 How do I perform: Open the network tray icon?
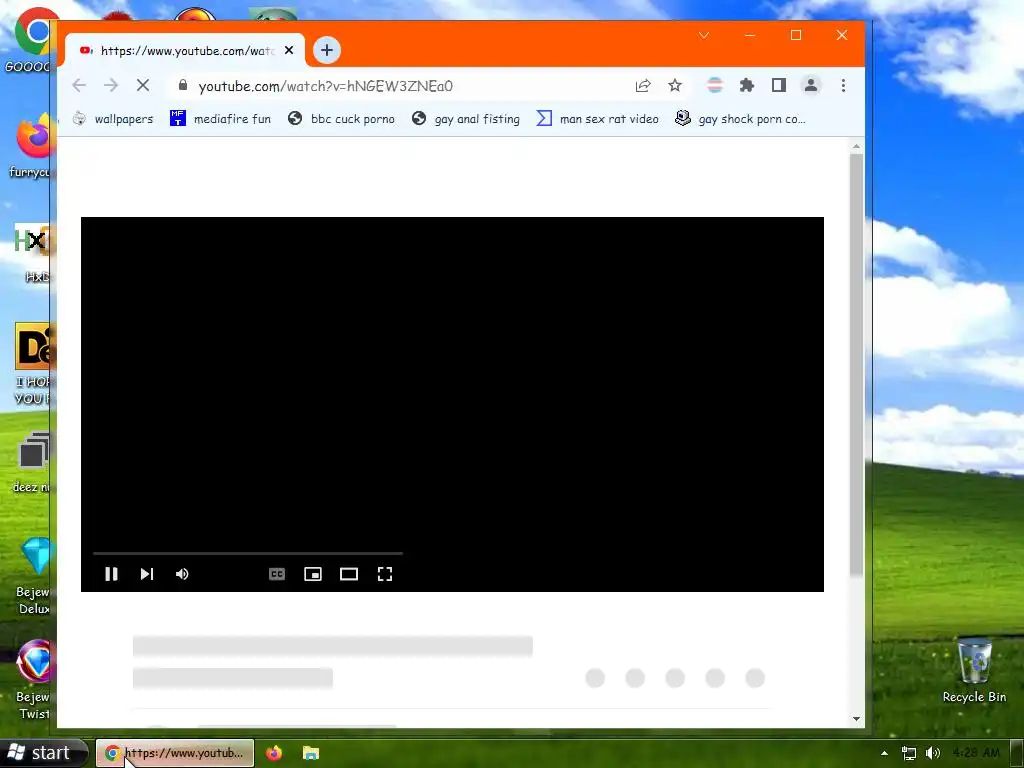point(908,754)
